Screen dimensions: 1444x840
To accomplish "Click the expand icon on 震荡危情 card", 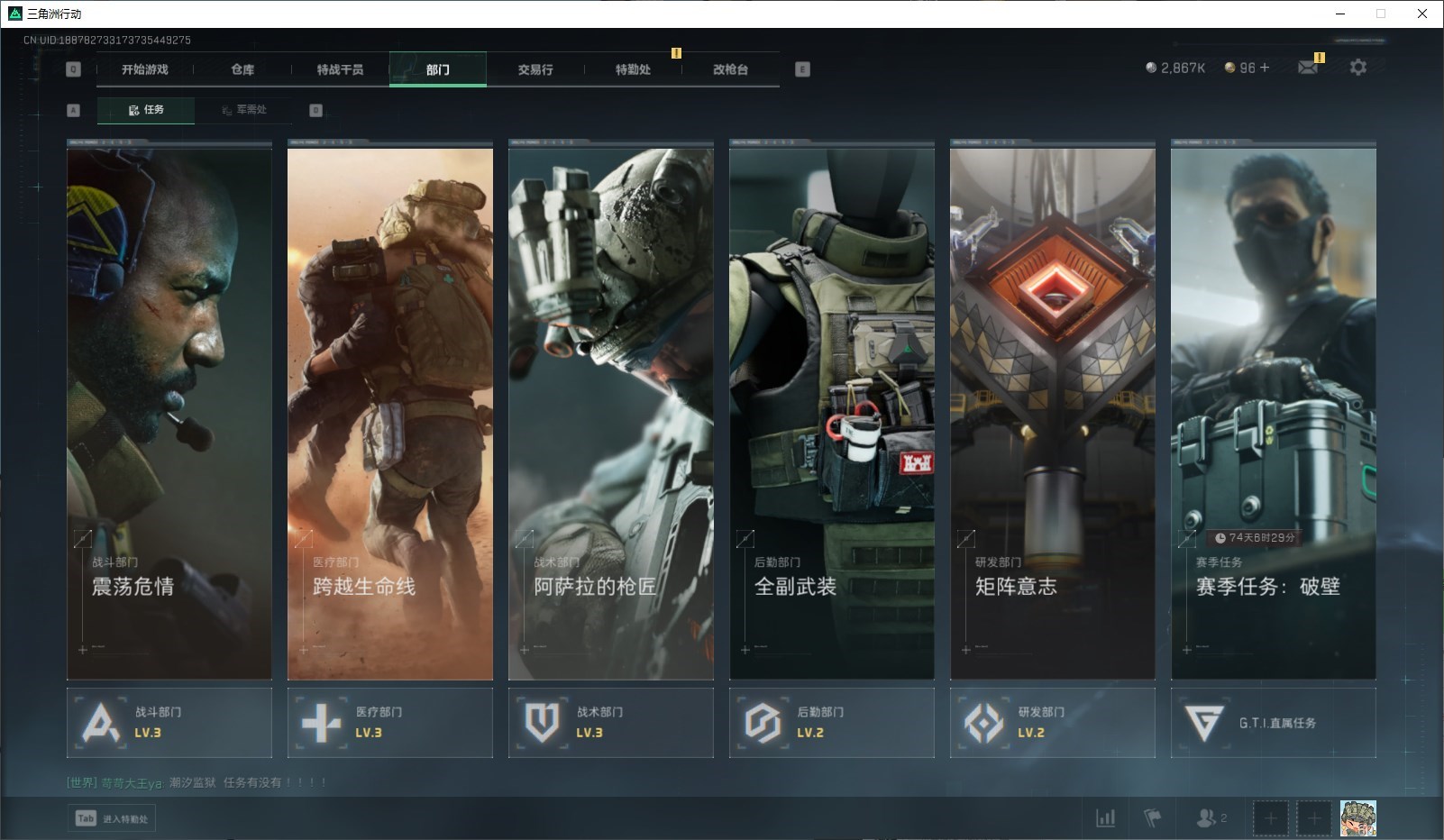I will (x=83, y=539).
